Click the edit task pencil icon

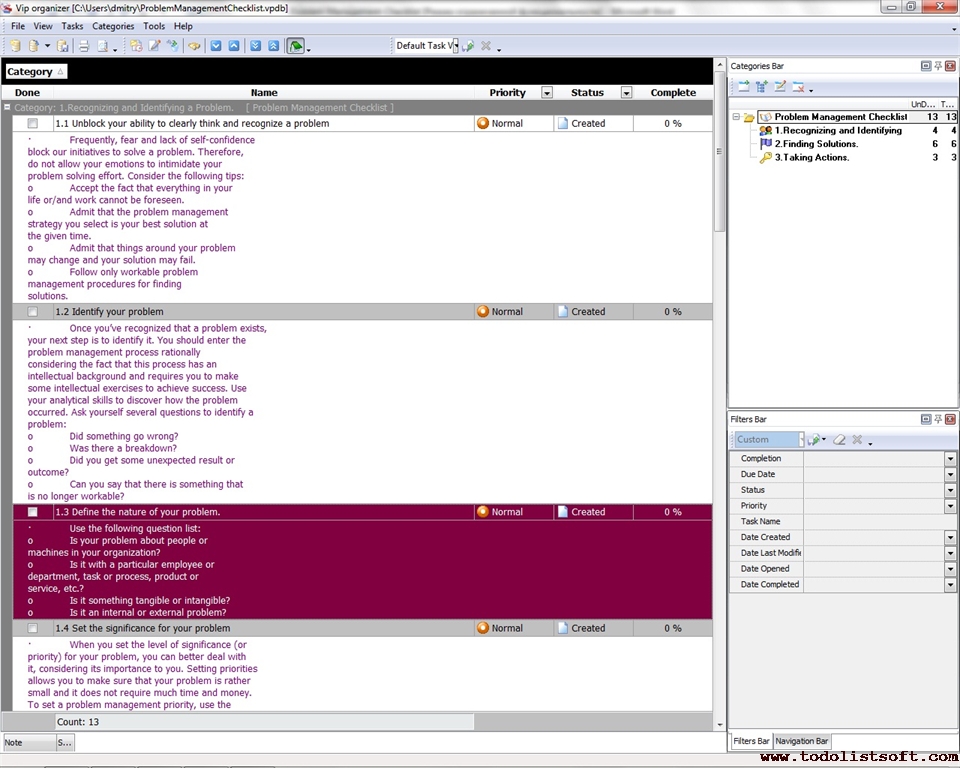point(154,46)
